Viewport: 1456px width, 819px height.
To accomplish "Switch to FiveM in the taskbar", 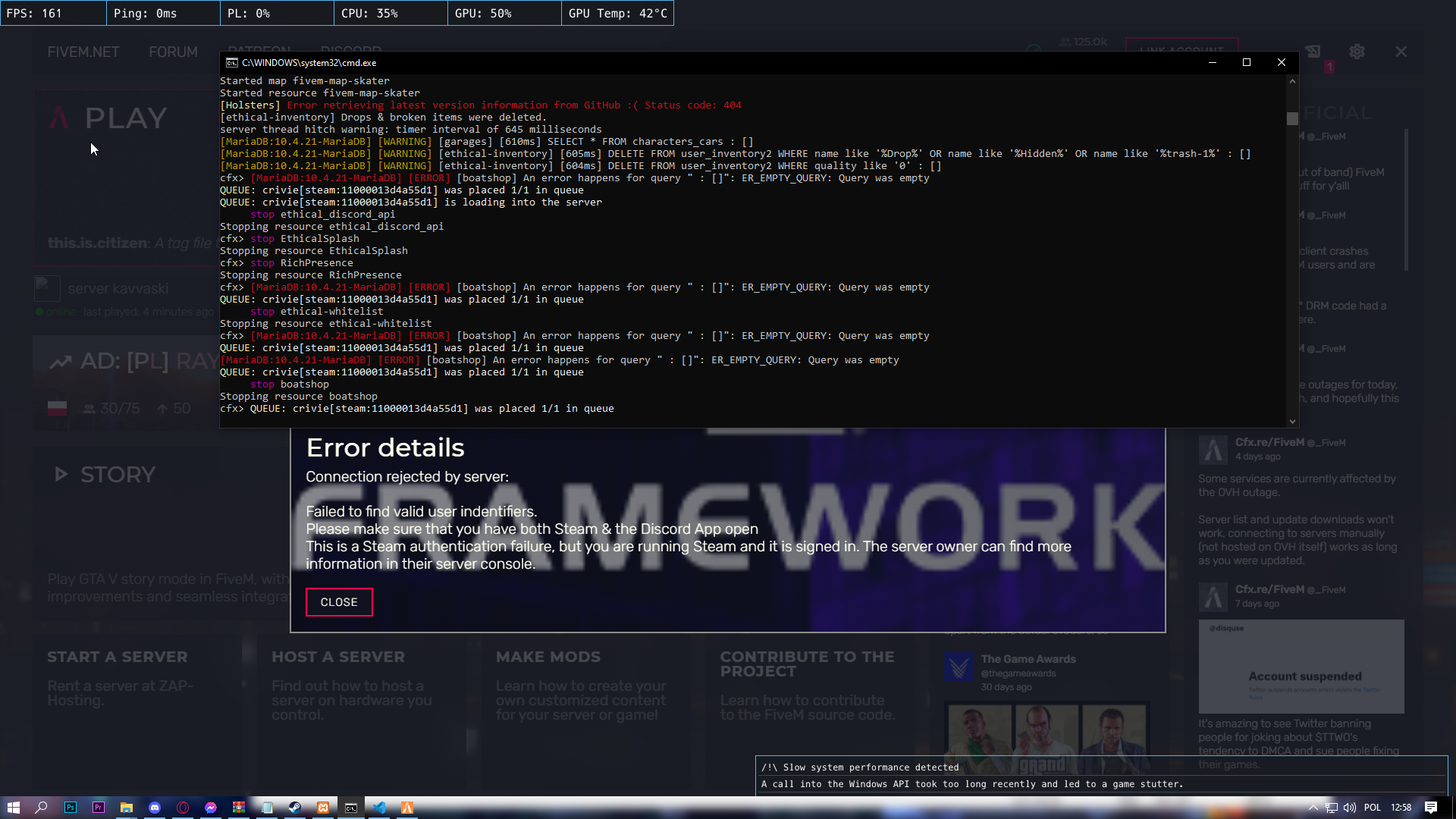I will [x=407, y=808].
